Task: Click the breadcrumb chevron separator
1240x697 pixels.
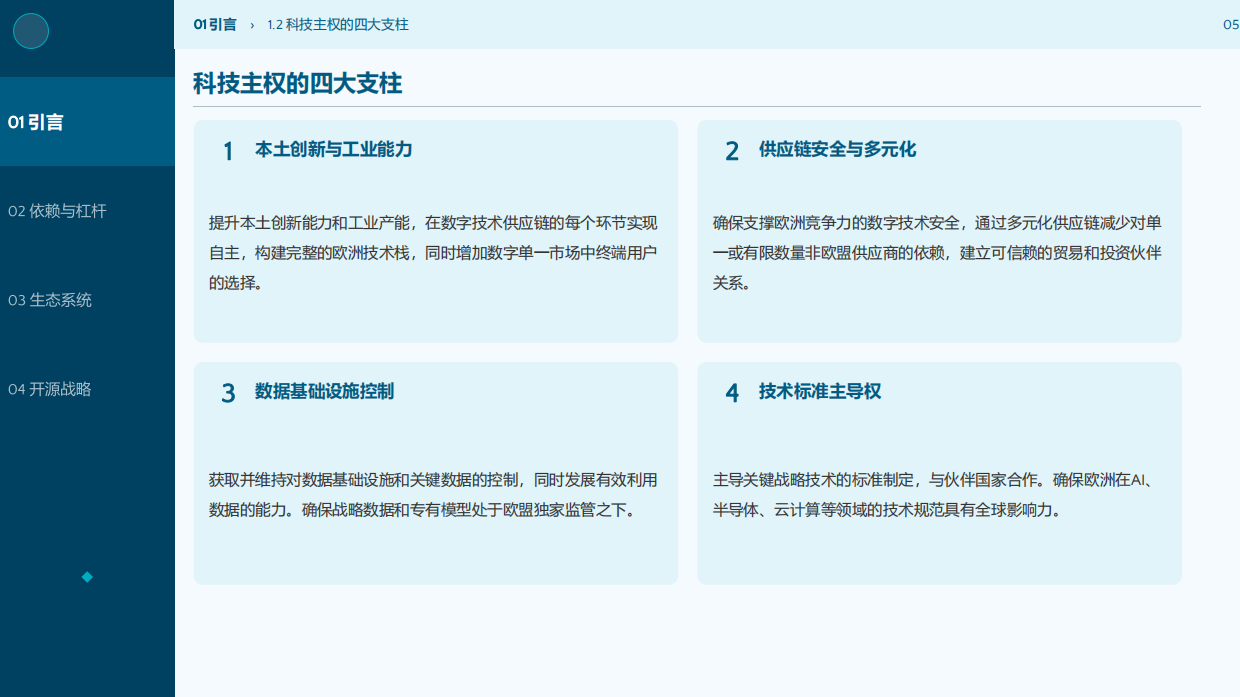Action: [x=252, y=25]
